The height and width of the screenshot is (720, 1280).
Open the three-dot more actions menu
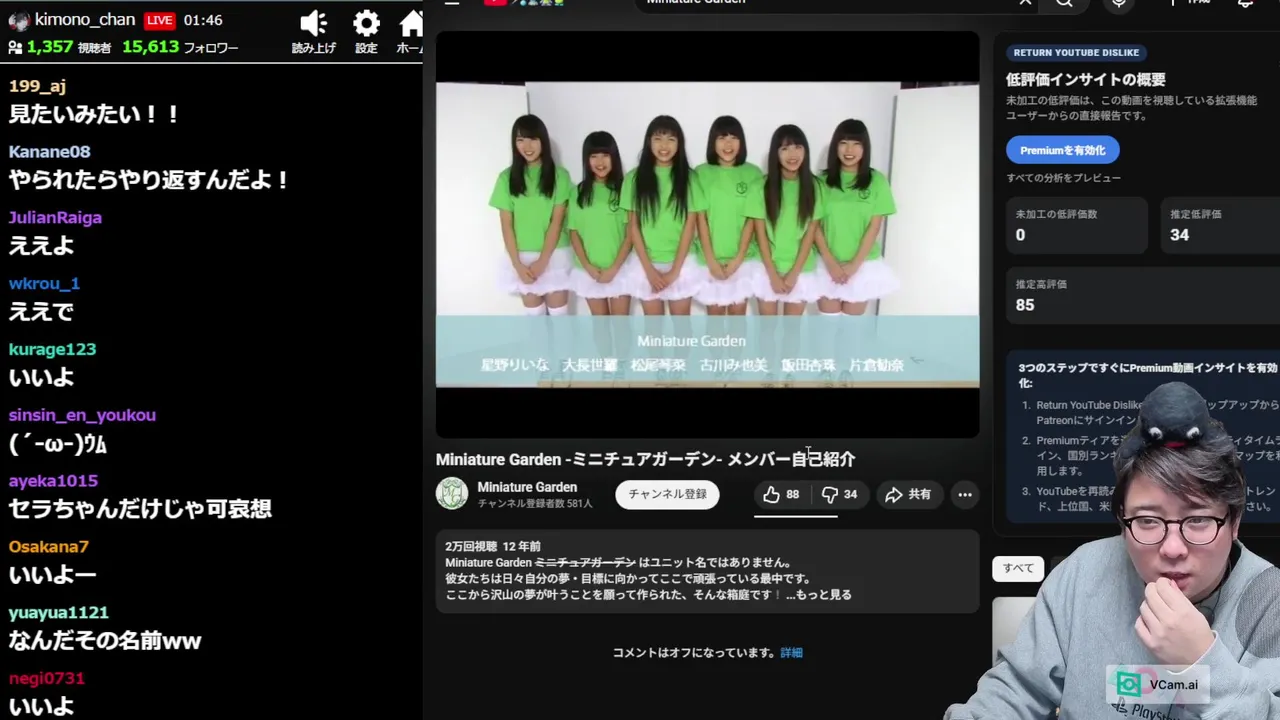(x=964, y=494)
